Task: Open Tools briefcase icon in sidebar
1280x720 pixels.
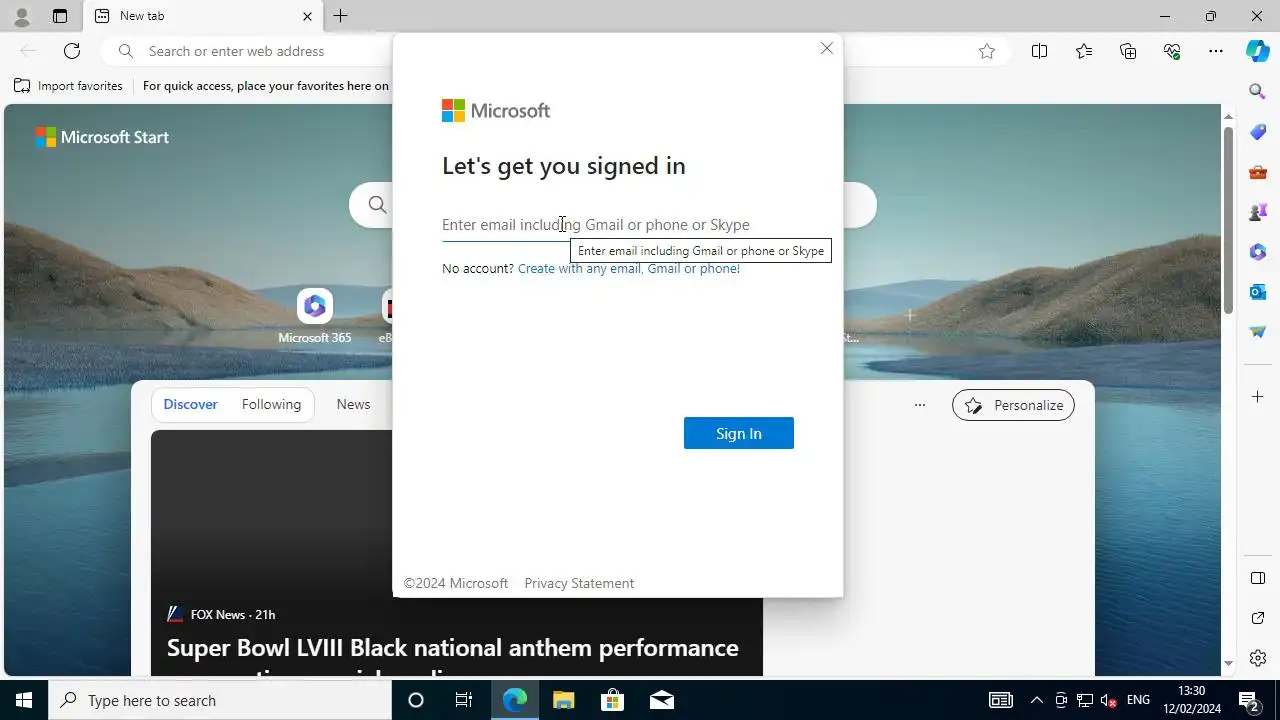Action: click(1258, 172)
